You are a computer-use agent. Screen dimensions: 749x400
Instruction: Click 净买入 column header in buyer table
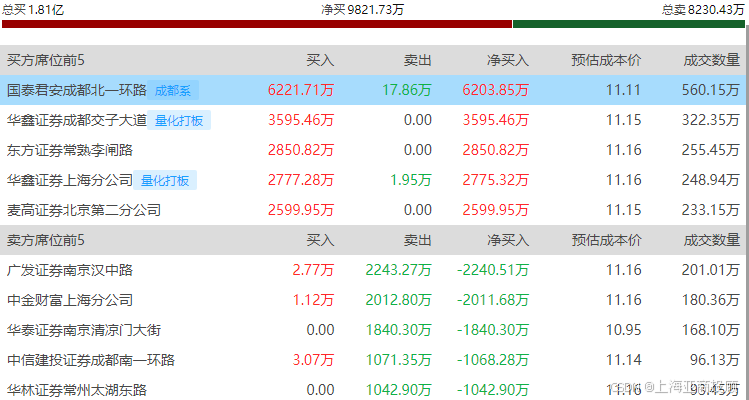point(508,60)
